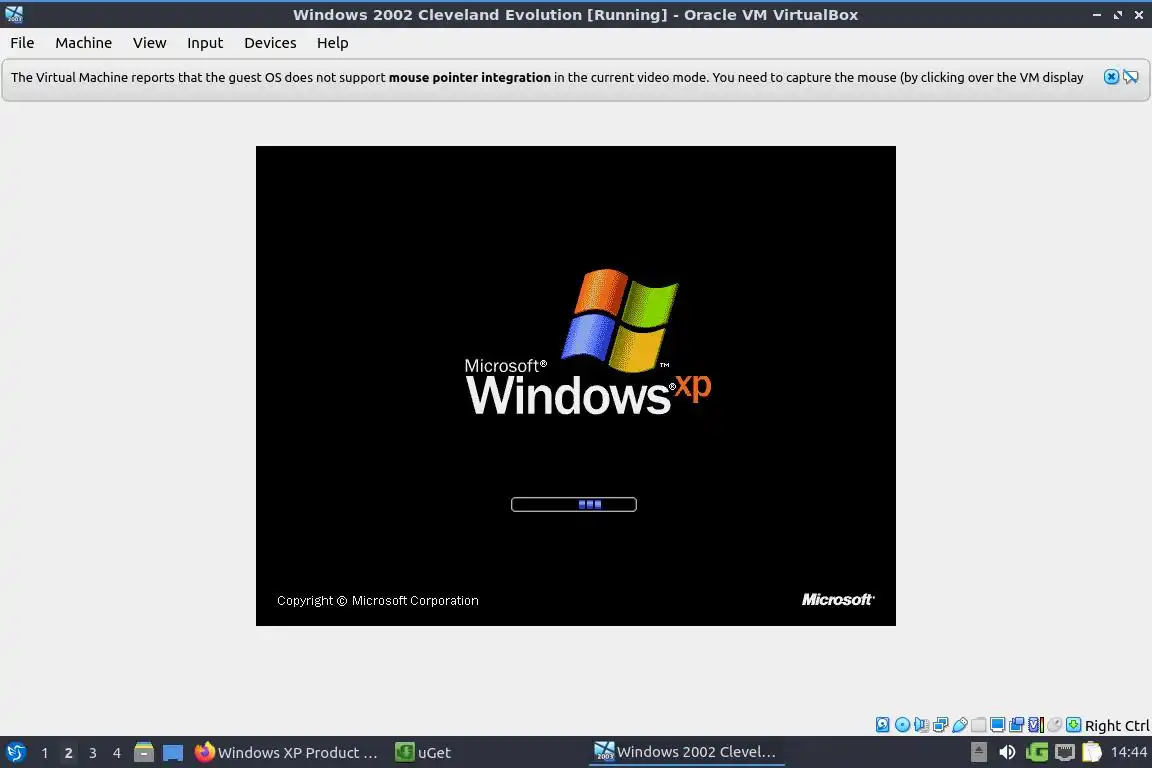Open the file manager from panel

[144, 753]
